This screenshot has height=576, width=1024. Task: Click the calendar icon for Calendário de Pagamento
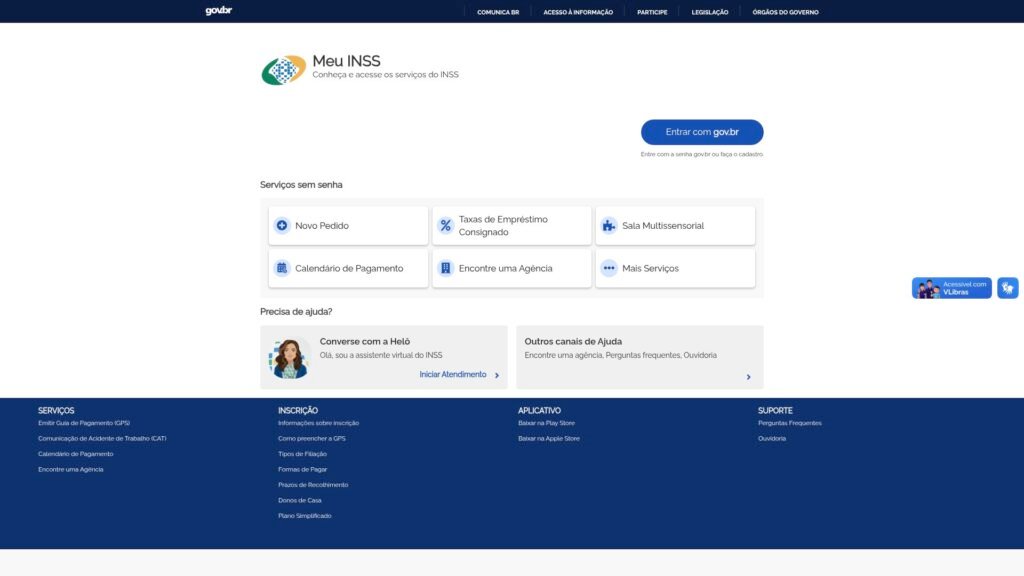pyautogui.click(x=282, y=268)
